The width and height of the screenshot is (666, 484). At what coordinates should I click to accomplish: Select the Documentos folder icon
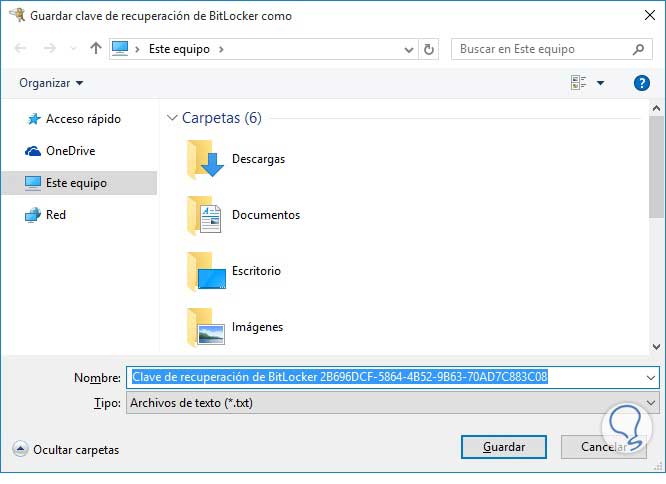205,215
